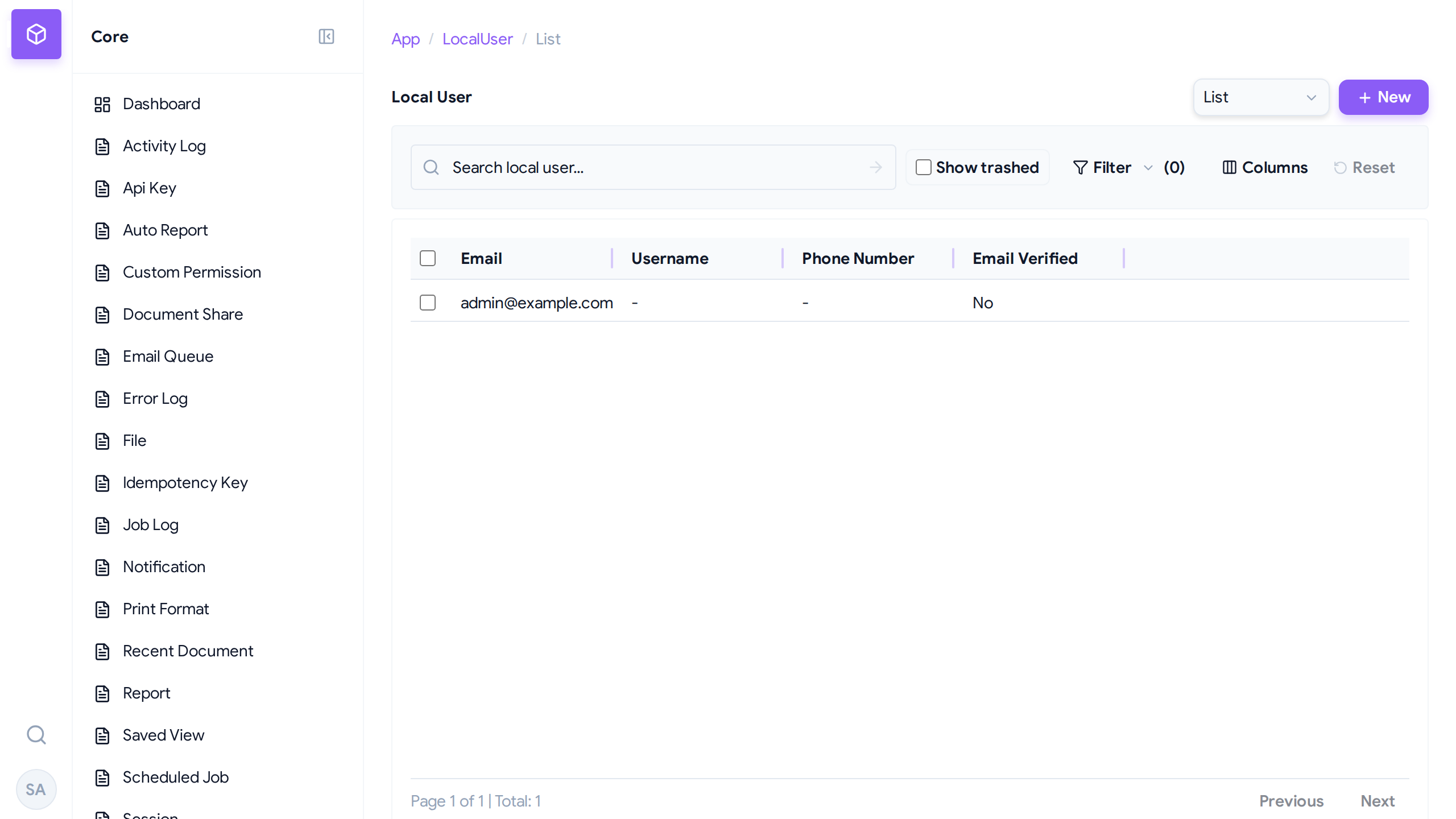
Task: Open the admin@example.com record
Action: (537, 303)
